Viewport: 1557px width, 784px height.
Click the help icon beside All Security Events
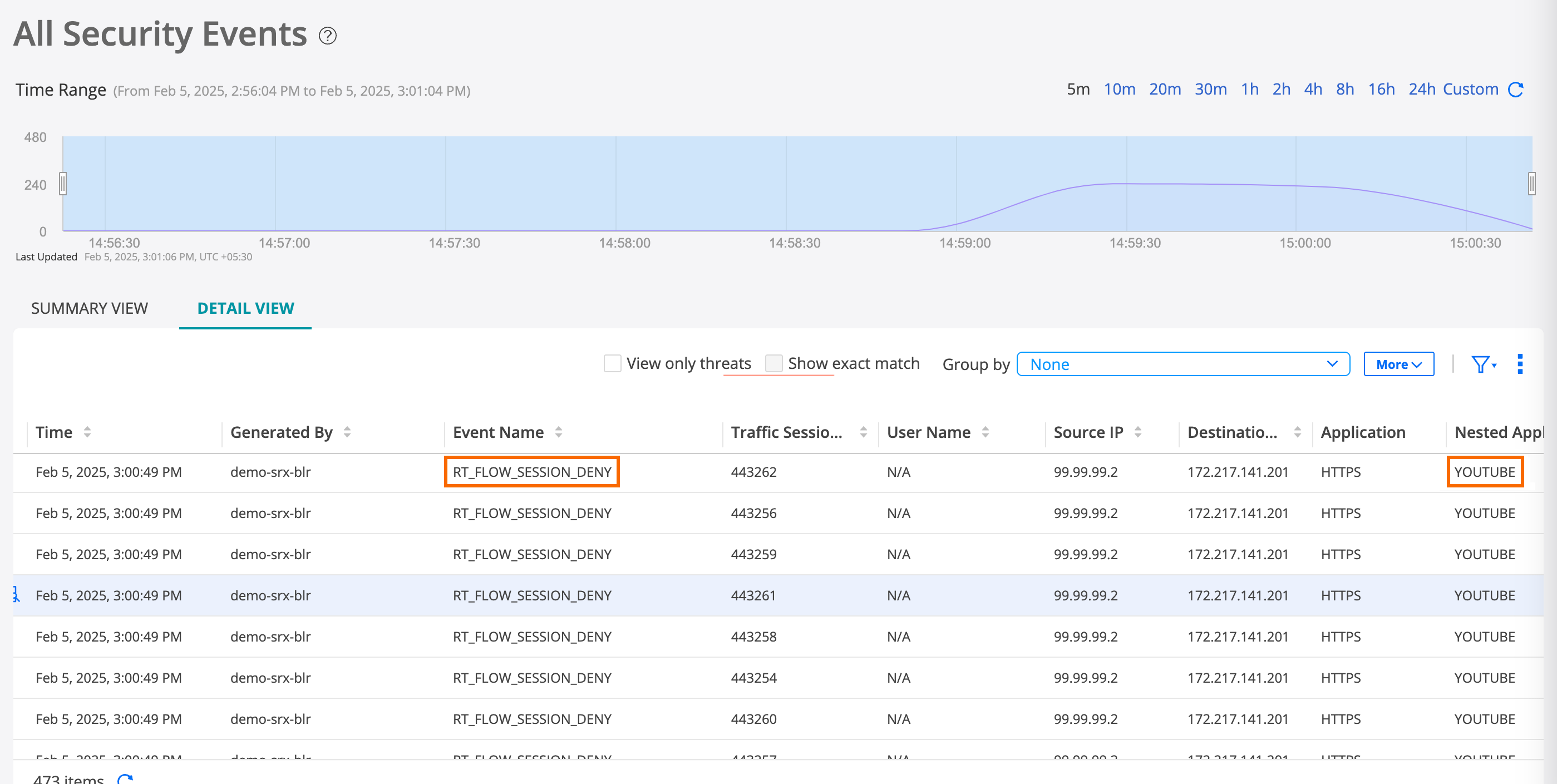(x=328, y=36)
